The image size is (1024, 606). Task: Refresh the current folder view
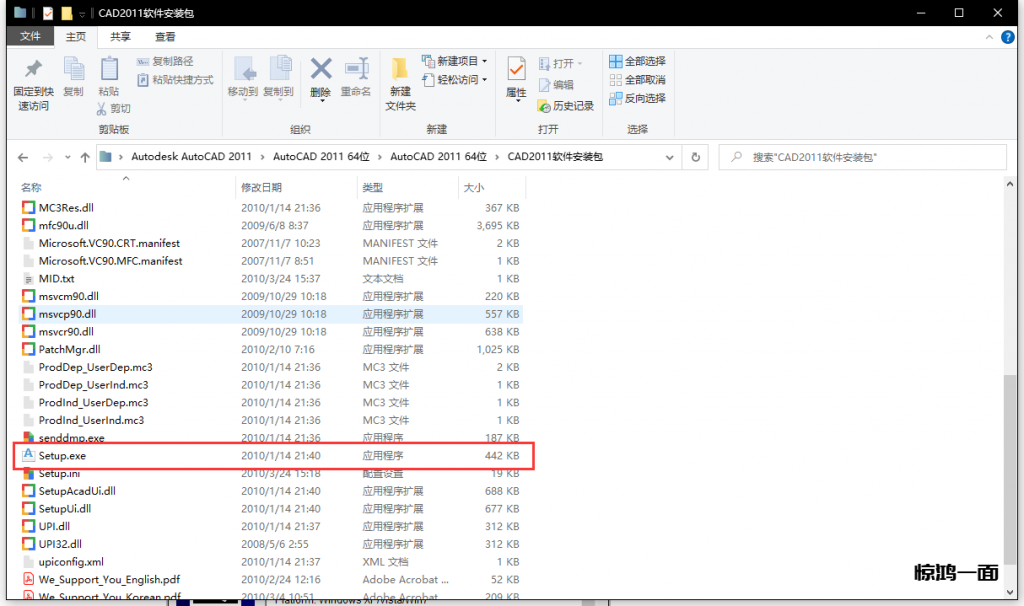(695, 157)
